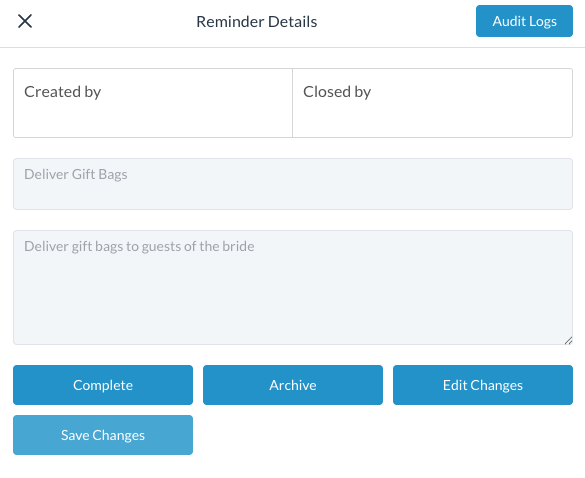Focus the 'Deliver Gift Bags' title field

tap(293, 184)
